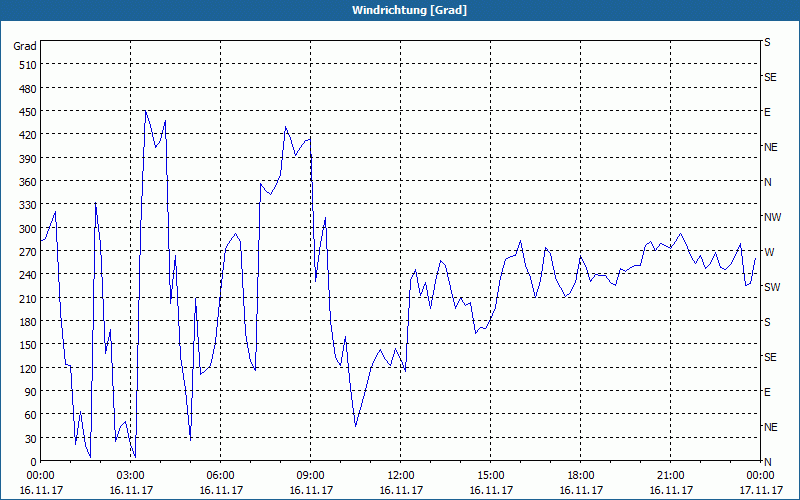Pick the 390 degree axis label

pos(28,159)
